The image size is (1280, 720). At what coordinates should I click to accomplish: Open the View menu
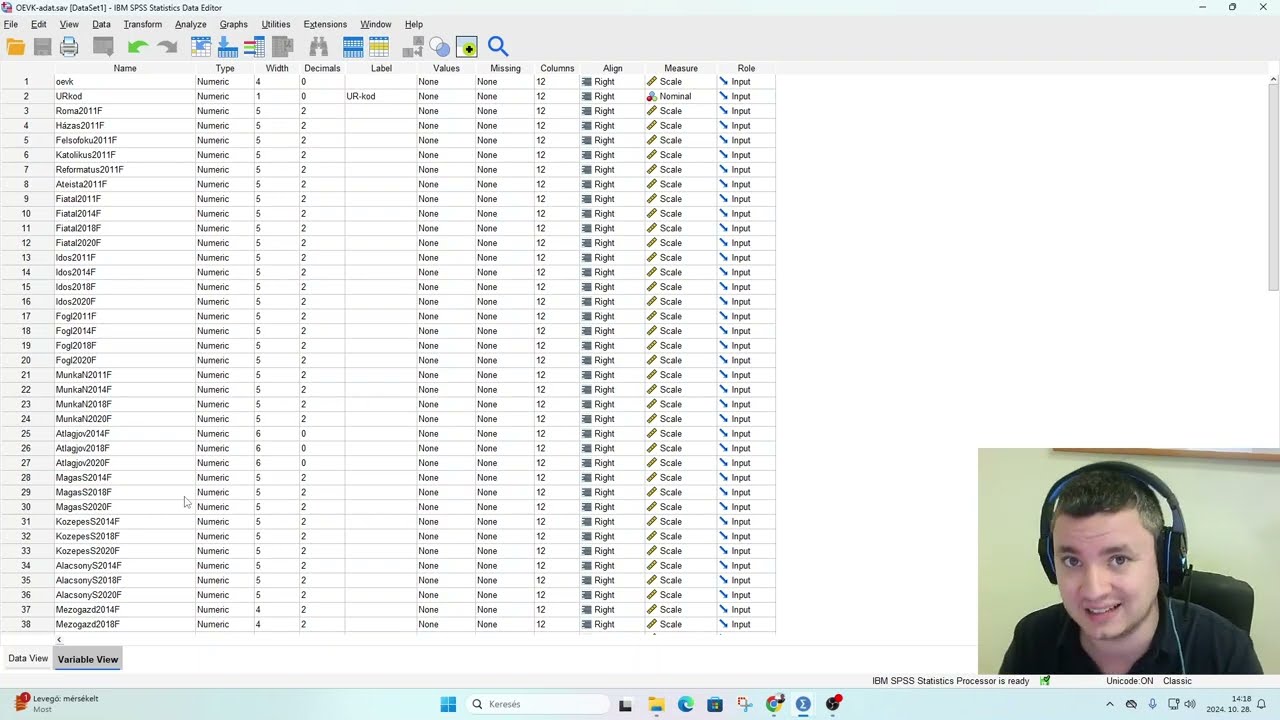click(69, 24)
